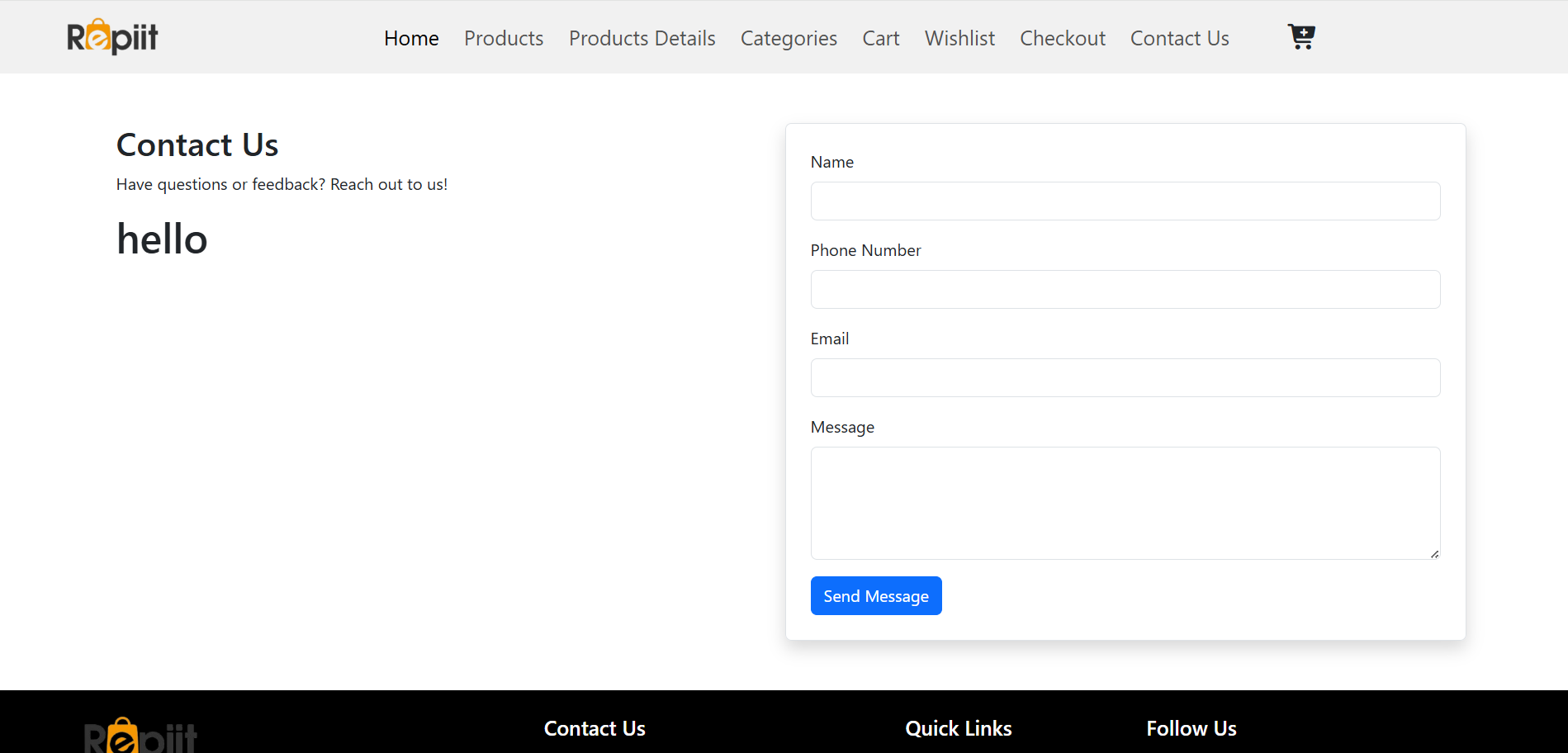Screen dimensions: 1568x753
Task: Go to the Home menu item
Action: click(x=411, y=39)
